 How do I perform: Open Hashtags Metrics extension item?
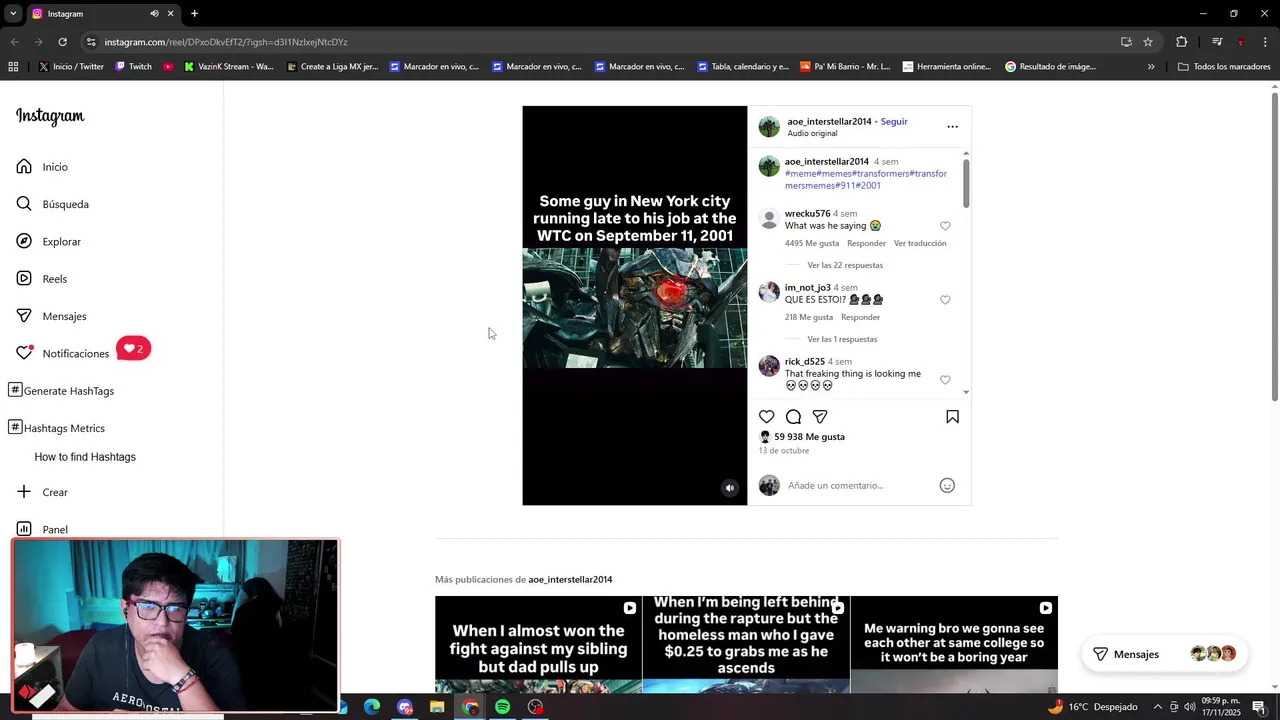pos(57,428)
